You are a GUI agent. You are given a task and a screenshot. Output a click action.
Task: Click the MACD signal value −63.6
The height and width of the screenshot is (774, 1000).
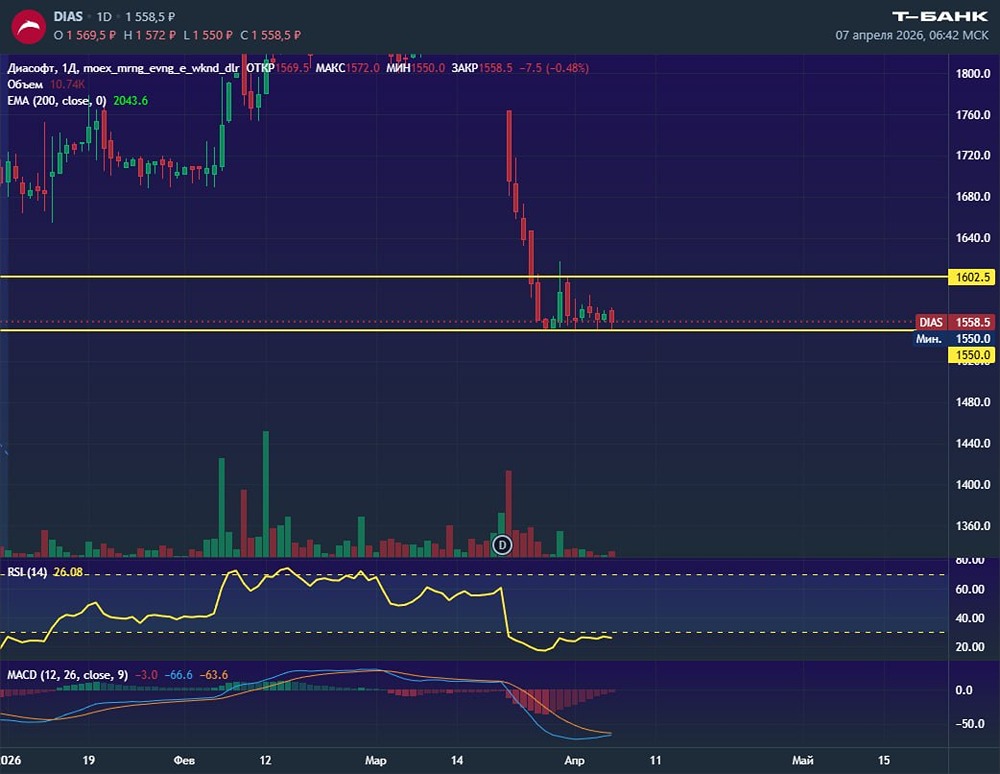click(x=214, y=675)
